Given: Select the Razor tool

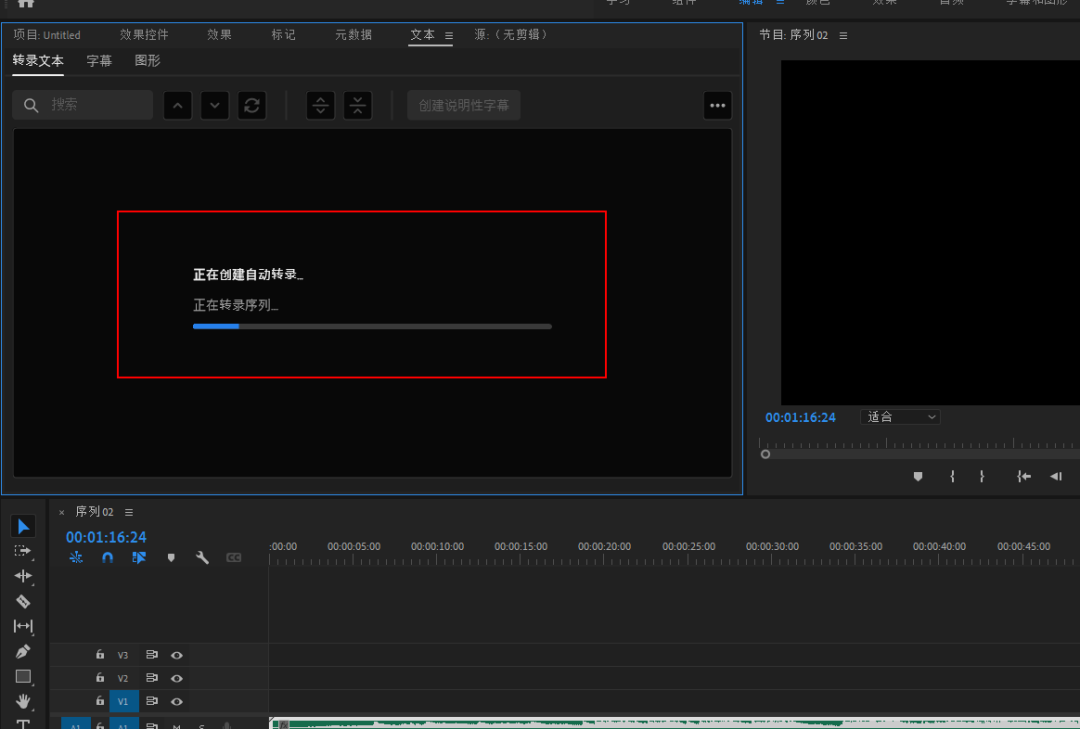Looking at the screenshot, I should coord(23,601).
